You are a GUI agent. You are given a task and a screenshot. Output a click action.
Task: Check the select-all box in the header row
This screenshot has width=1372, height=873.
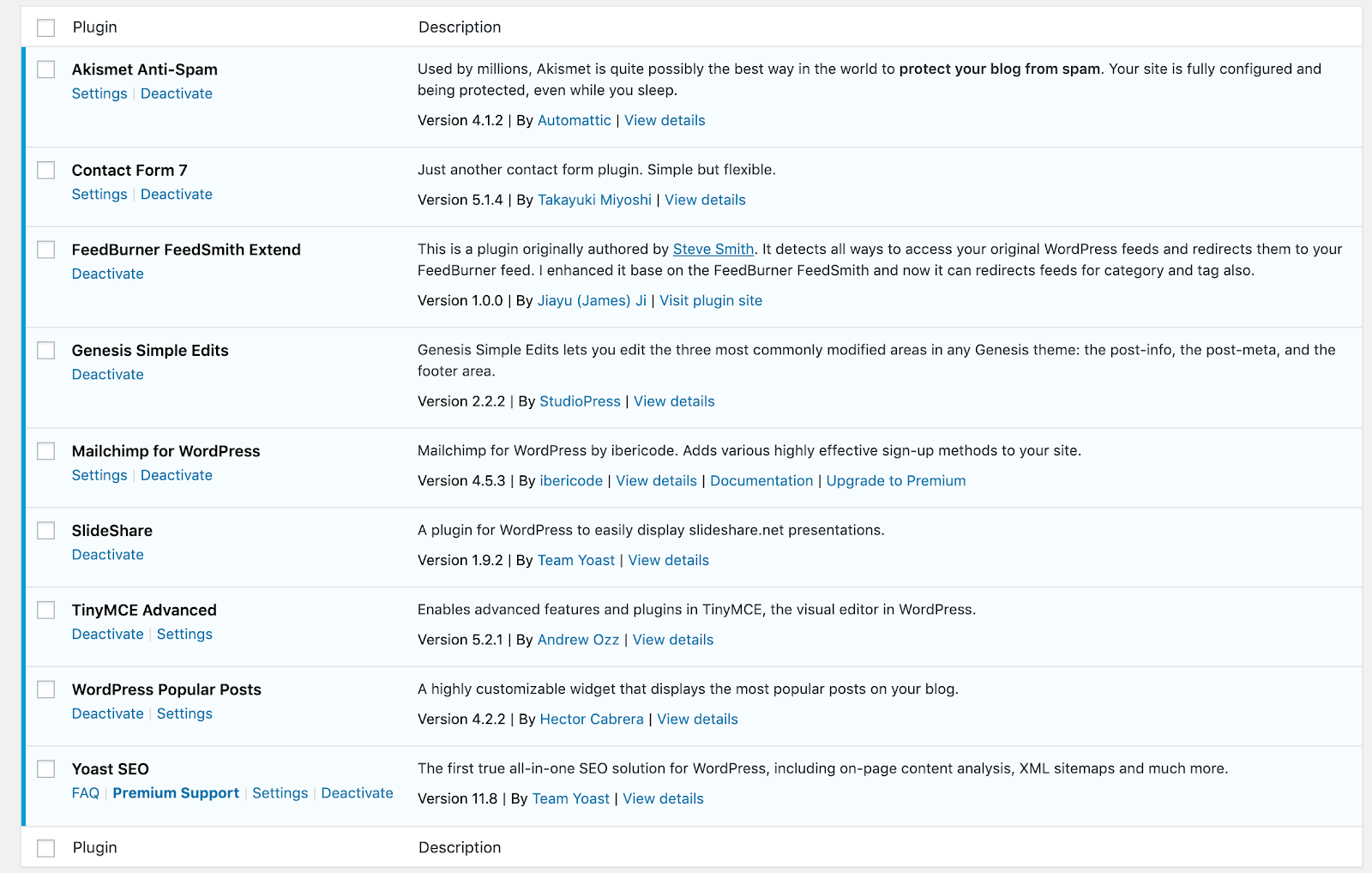46,28
